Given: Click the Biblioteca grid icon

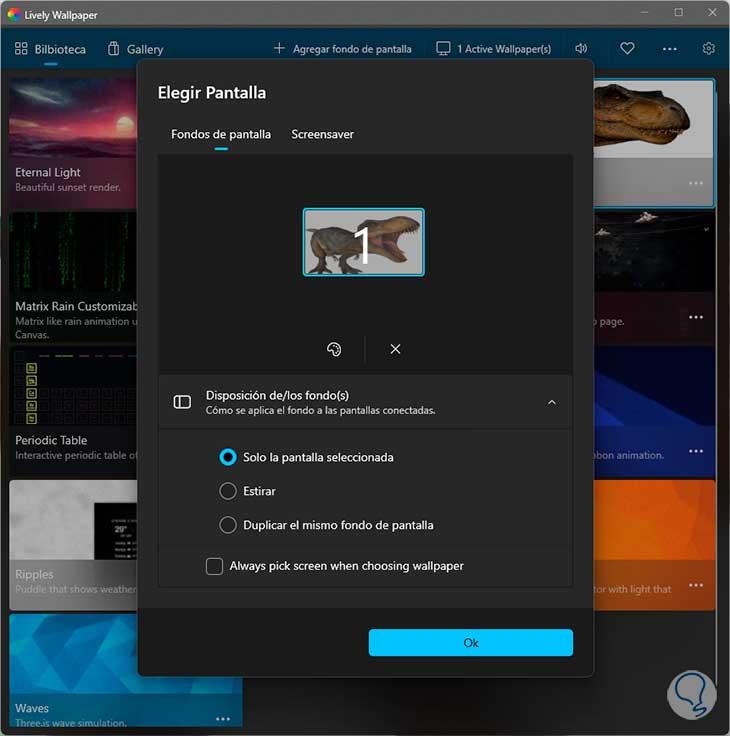Looking at the screenshot, I should tap(21, 48).
